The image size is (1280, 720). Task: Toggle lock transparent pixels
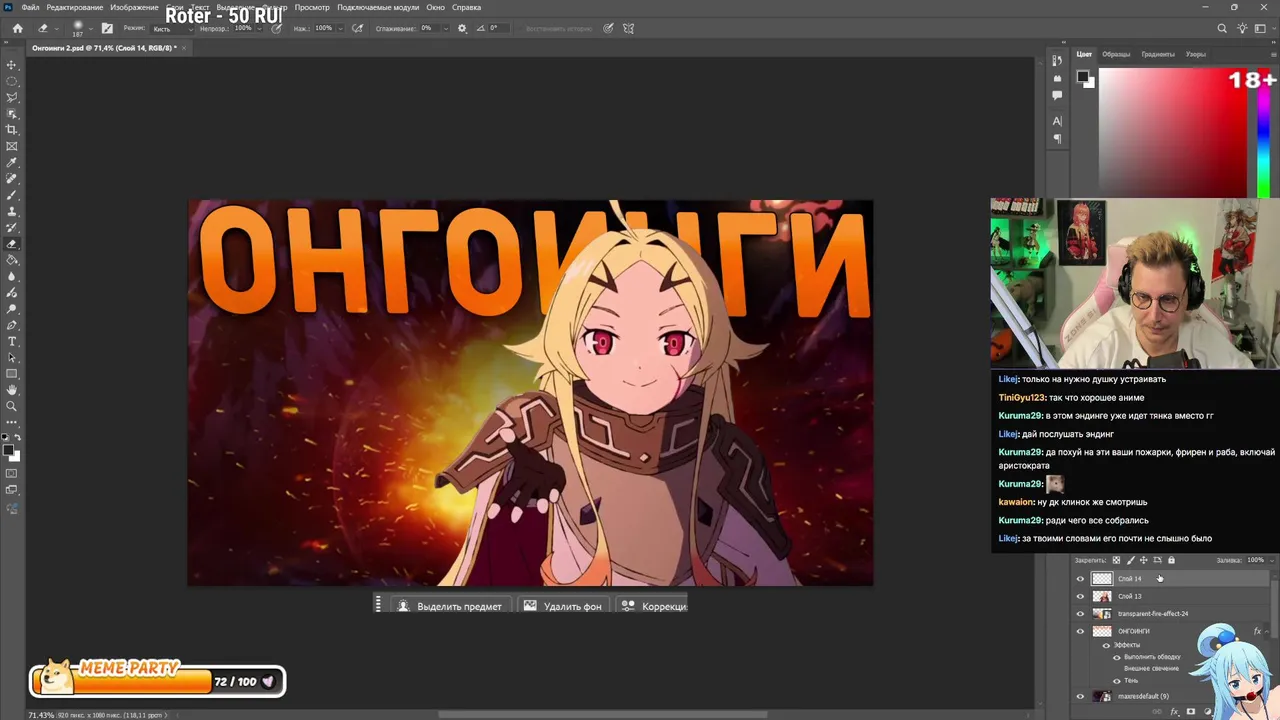coord(1116,560)
